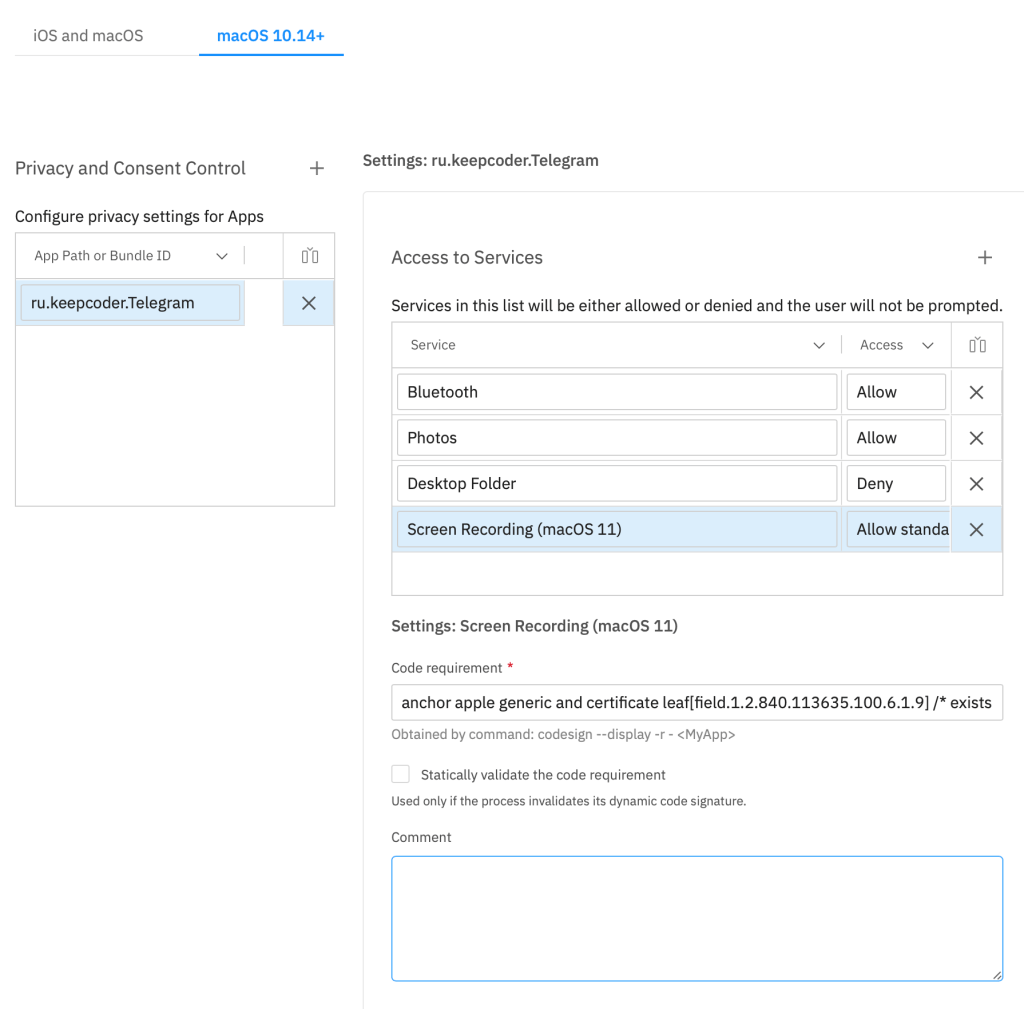
Task: Delete the Photos service row
Action: click(x=977, y=438)
